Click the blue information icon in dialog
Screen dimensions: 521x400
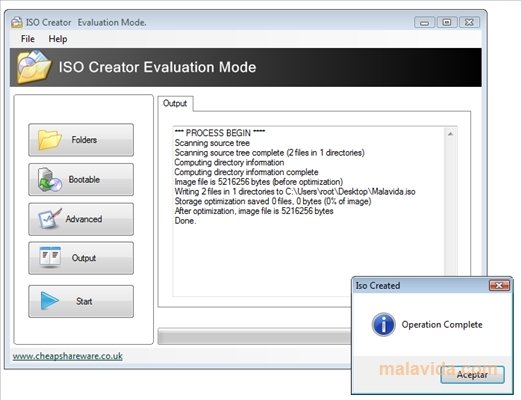383,324
